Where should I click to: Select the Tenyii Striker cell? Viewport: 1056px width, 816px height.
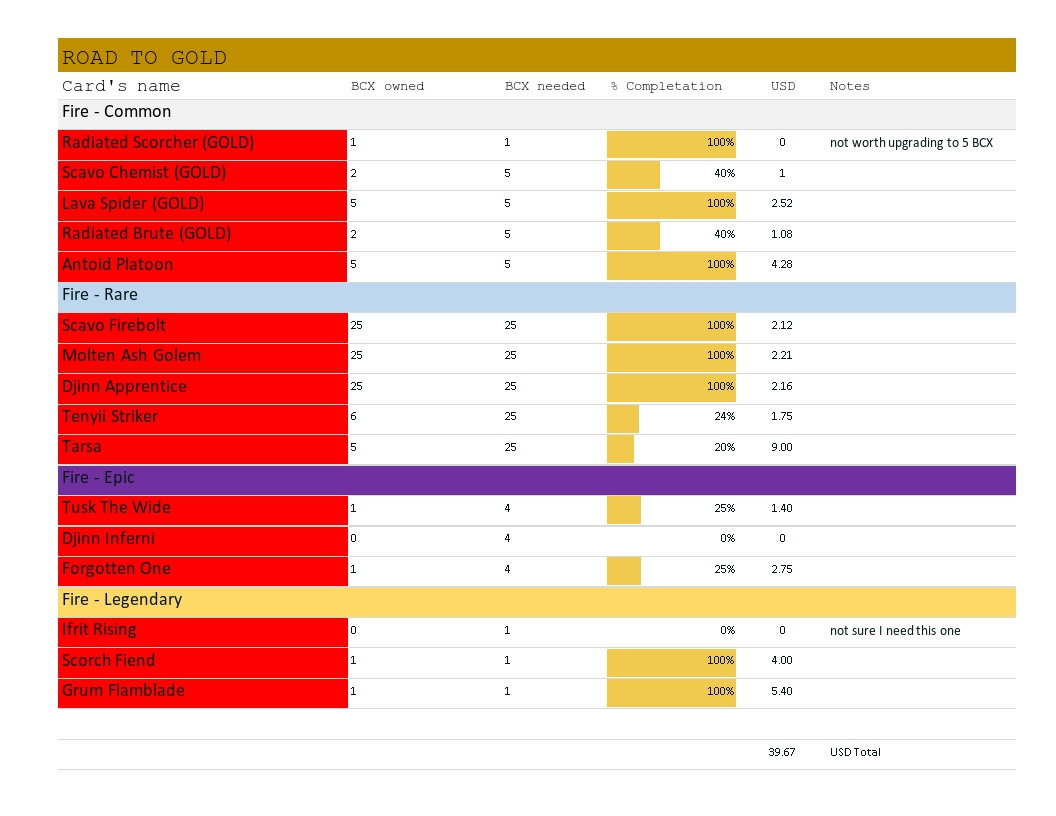click(x=203, y=417)
